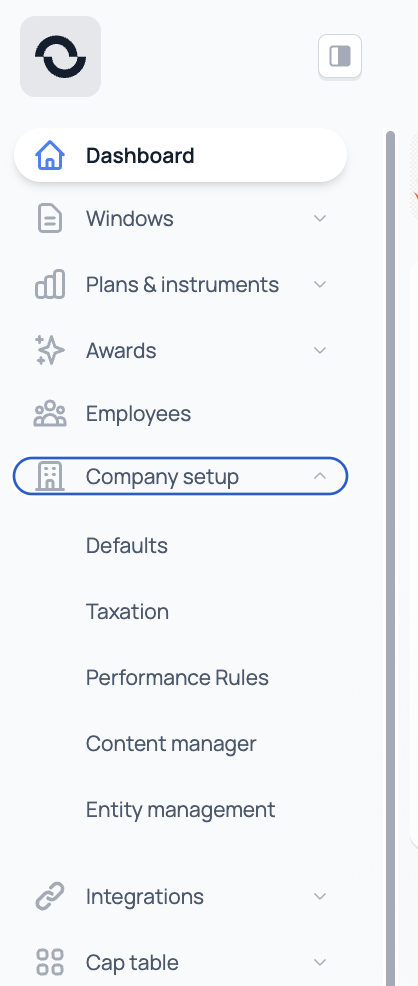Expand the Plans & instruments chevron
The width and height of the screenshot is (418, 986).
[320, 284]
